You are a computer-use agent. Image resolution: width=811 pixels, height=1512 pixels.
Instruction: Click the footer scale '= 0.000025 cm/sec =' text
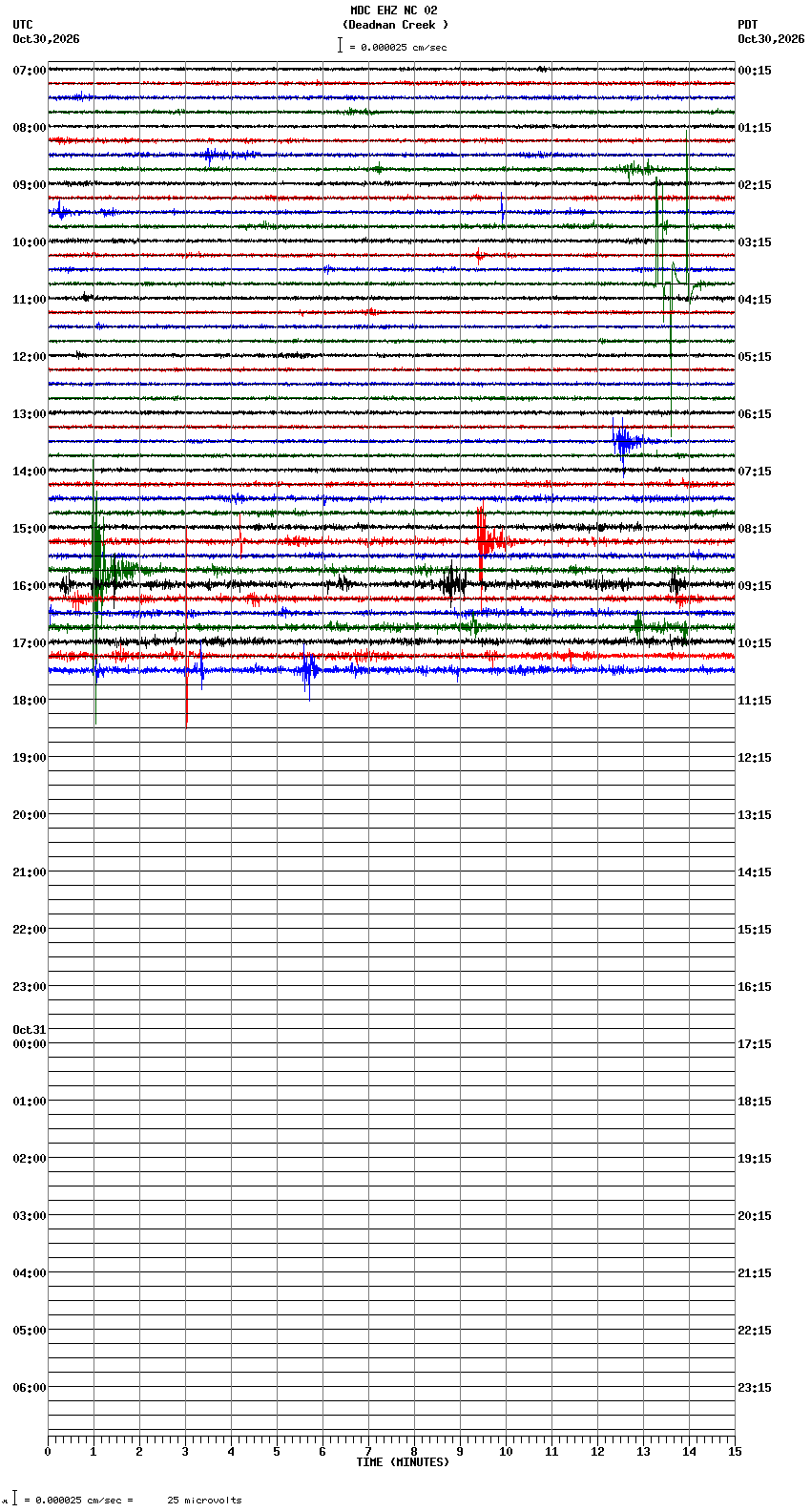pos(80,1501)
